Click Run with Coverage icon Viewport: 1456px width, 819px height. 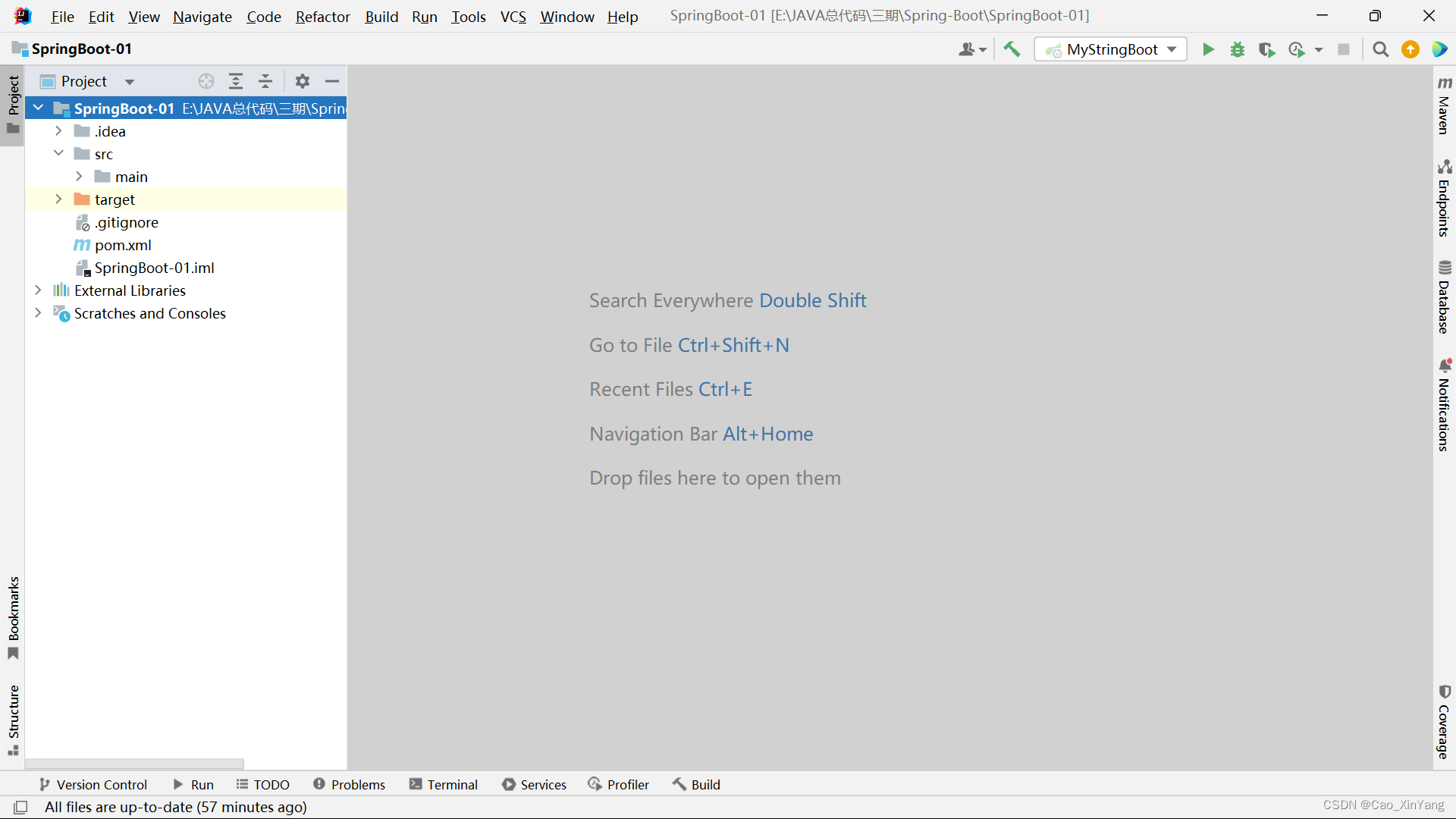1266,49
